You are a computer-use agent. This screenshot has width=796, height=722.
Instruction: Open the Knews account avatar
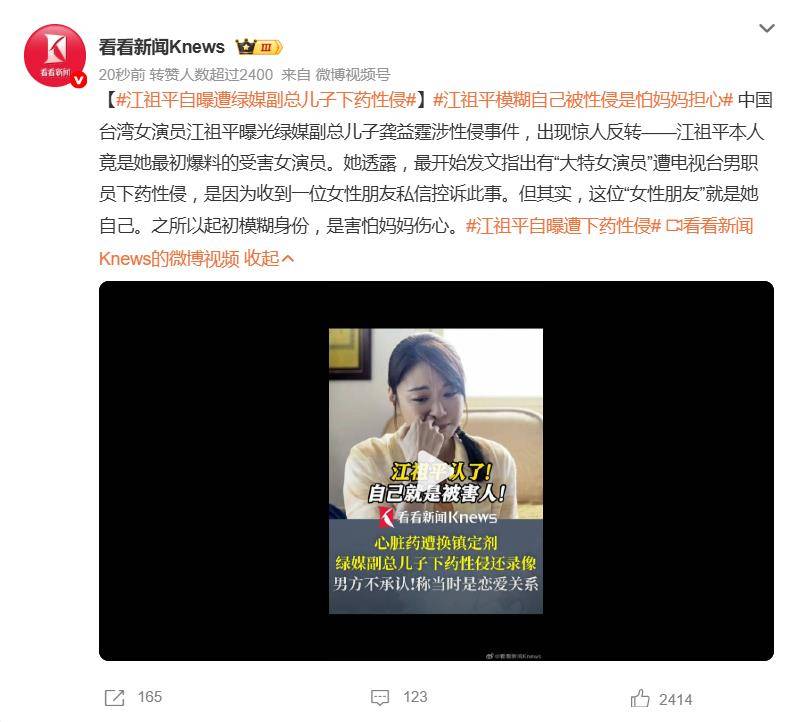(55, 55)
